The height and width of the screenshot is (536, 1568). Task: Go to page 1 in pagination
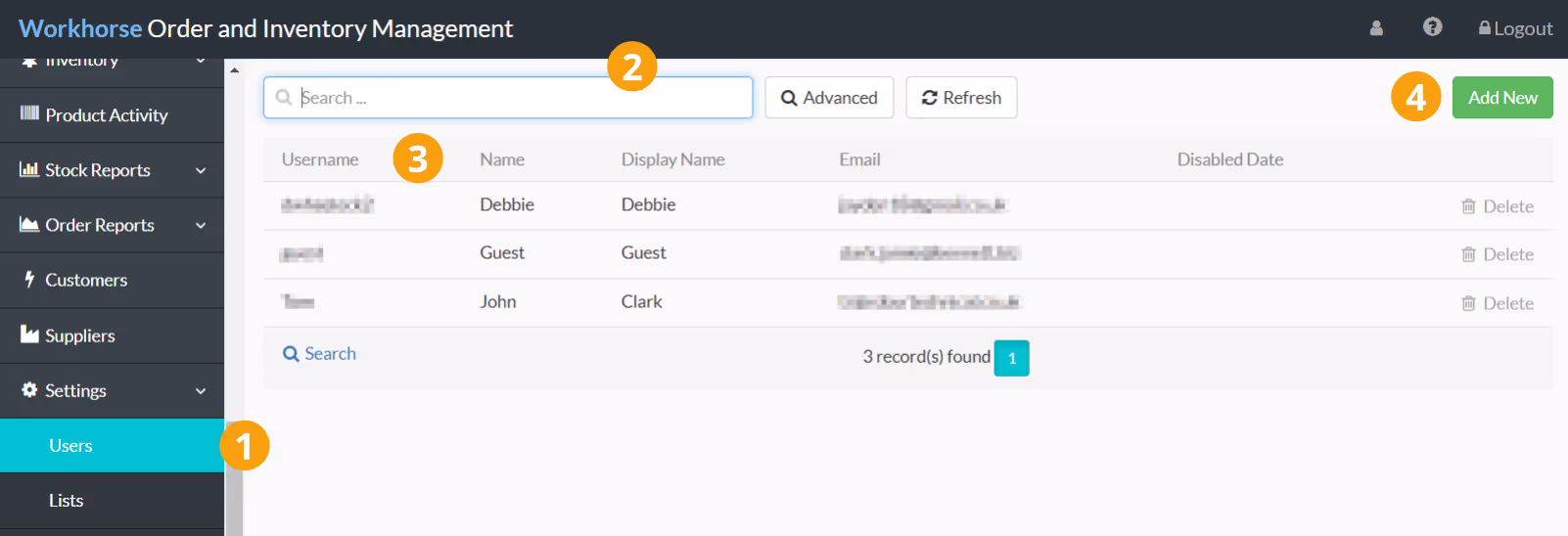click(1011, 358)
